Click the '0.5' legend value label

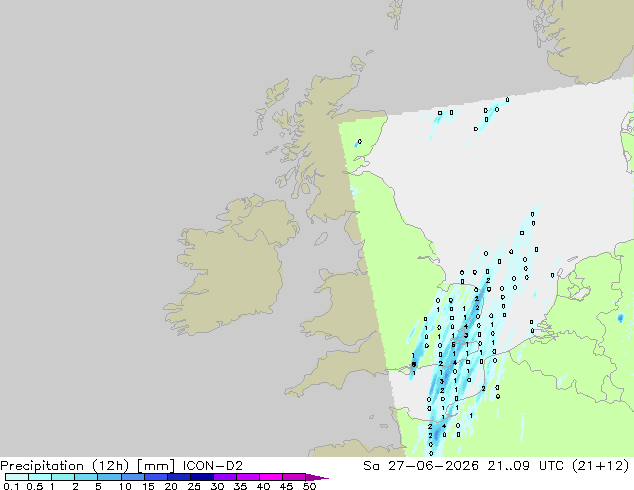click(x=35, y=486)
